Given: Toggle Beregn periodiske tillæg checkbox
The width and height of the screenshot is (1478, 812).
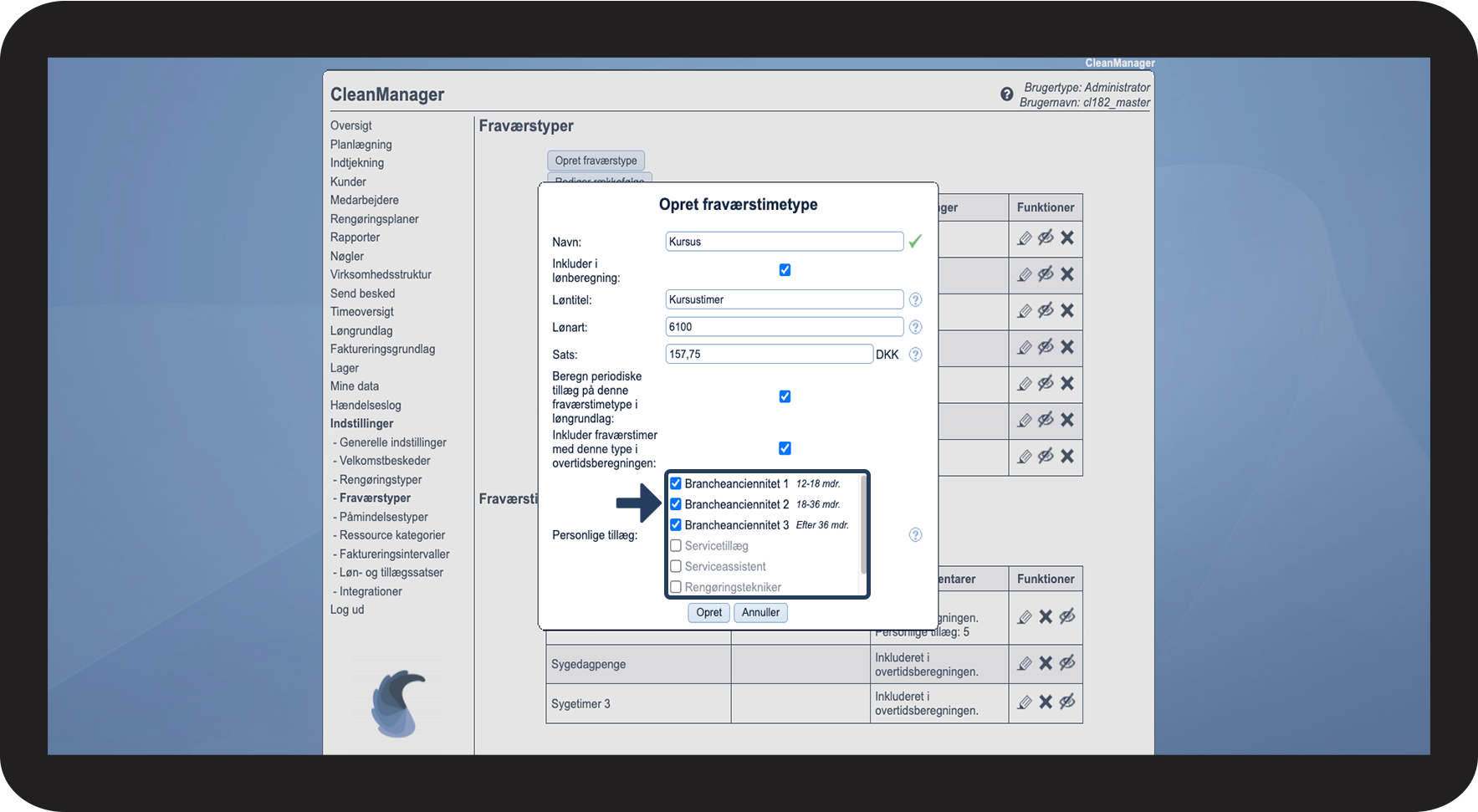Looking at the screenshot, I should [785, 396].
